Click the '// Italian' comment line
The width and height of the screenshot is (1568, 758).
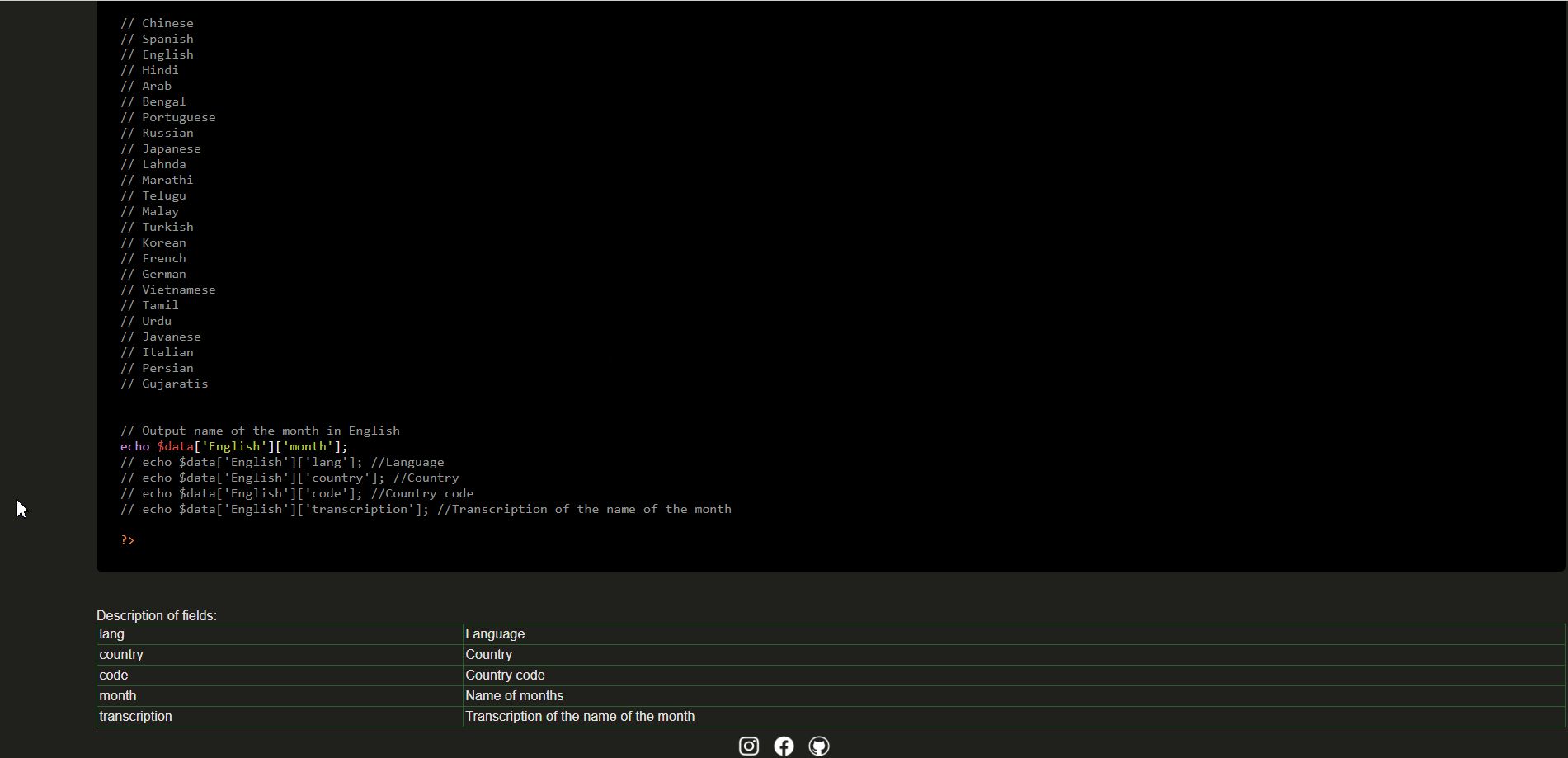[x=158, y=352]
